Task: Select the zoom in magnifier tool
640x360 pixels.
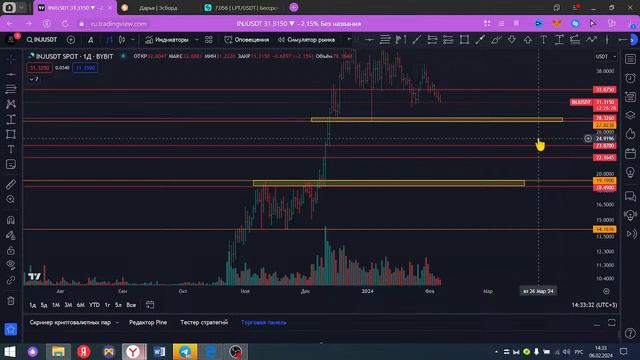Action: click(x=11, y=199)
